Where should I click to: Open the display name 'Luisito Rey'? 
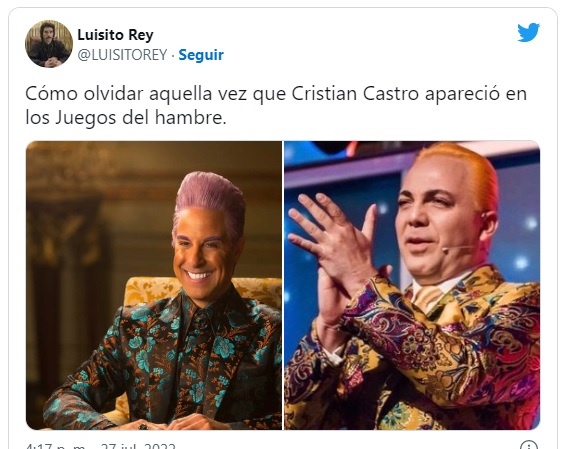click(115, 35)
